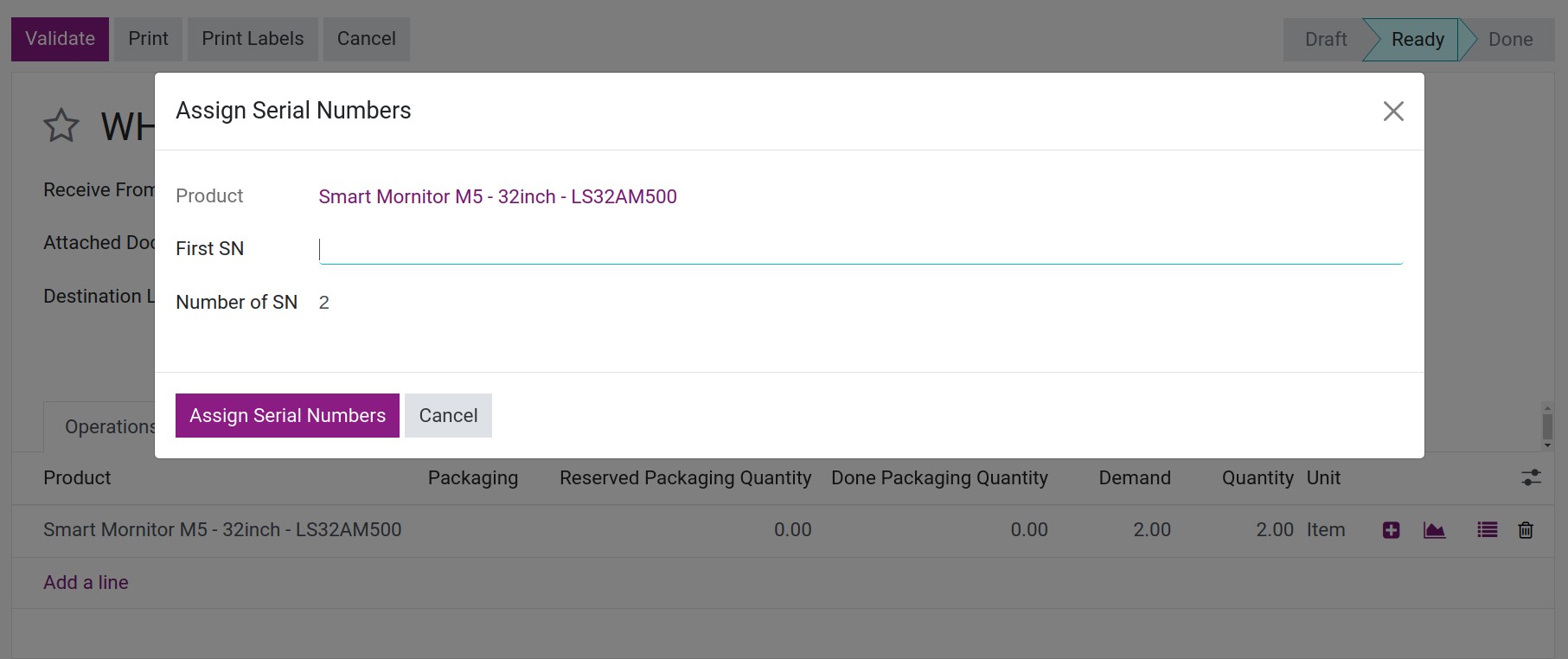Sort by the Product column header
The height and width of the screenshot is (659, 1568).
77,477
